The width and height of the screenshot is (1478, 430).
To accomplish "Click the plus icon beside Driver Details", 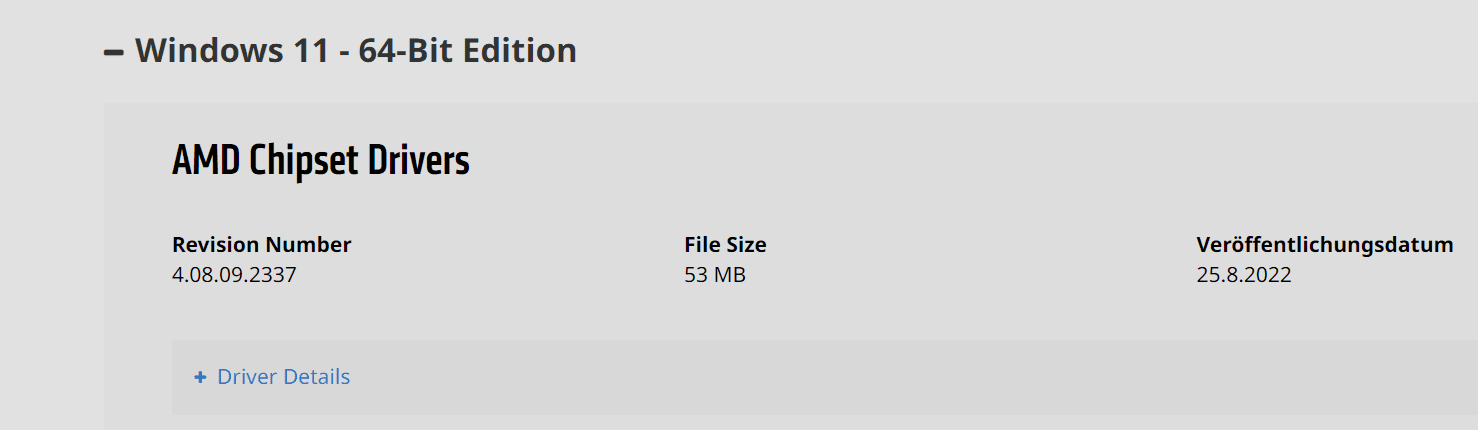I will tap(200, 377).
